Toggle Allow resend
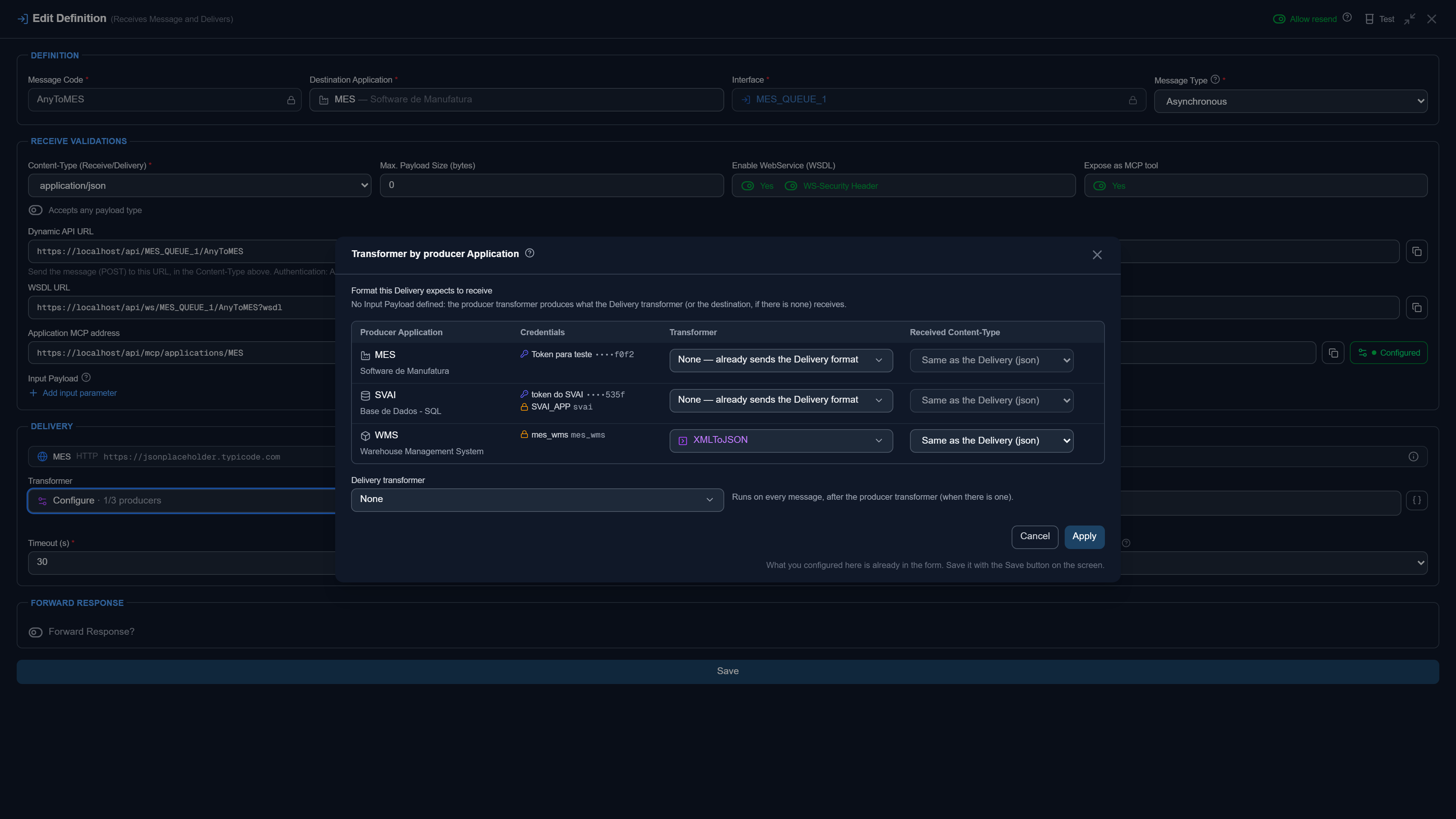The height and width of the screenshot is (819, 1456). click(1279, 19)
